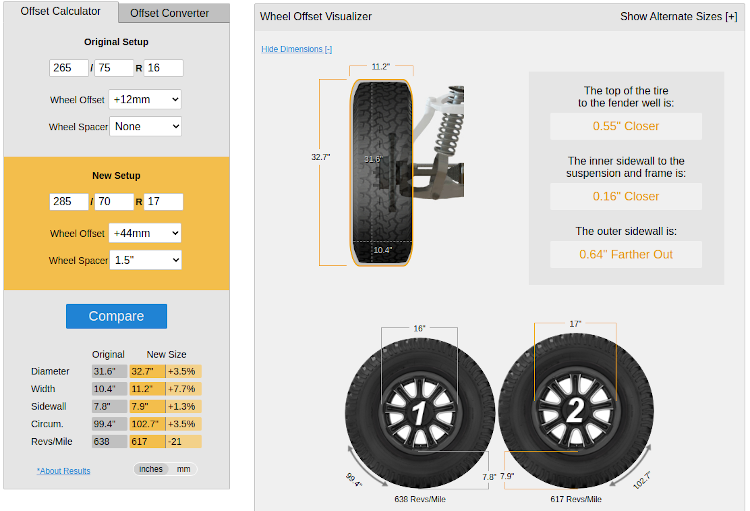Select the Offset Calculator tab
750x511 pixels.
pyautogui.click(x=61, y=12)
